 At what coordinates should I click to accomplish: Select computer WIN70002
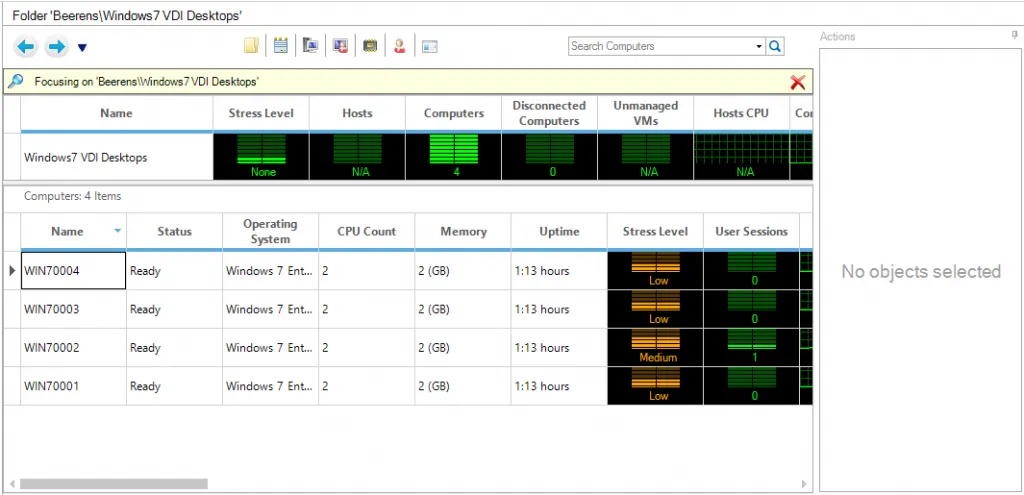[73, 347]
